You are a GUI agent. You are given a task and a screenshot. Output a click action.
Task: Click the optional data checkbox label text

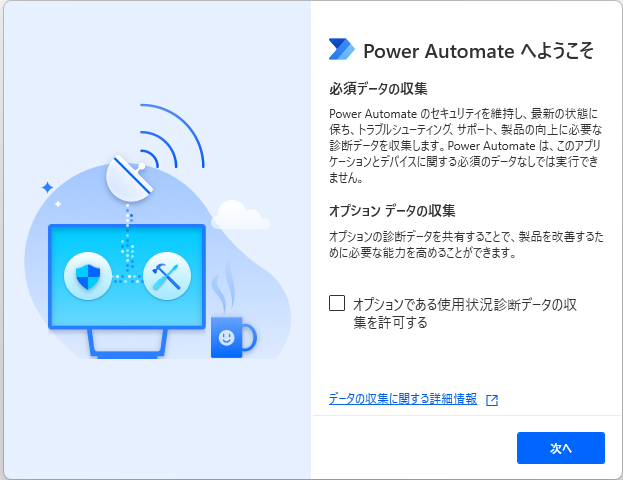point(465,313)
